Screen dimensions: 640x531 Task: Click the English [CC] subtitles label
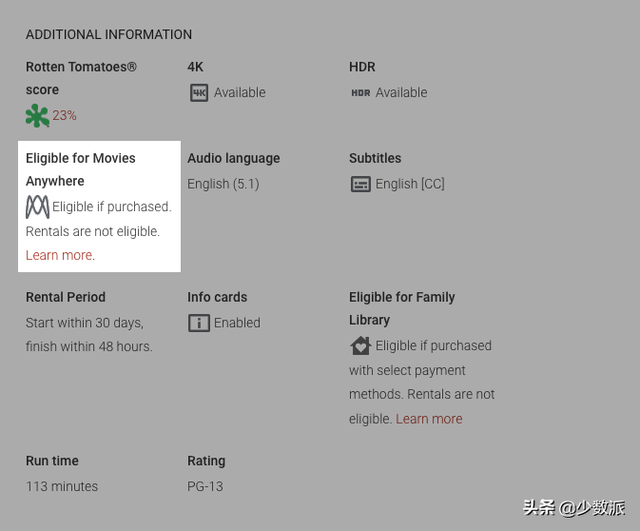410,184
